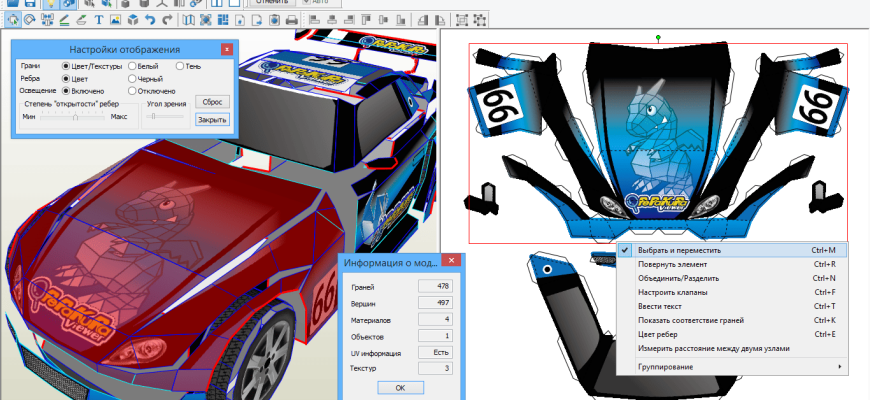
Task: Adjust the Угол зрения slider handle
Action: pos(153,117)
